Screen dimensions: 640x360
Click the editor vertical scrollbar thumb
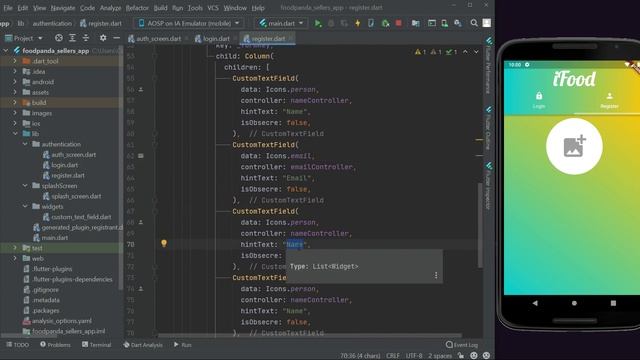point(480,225)
